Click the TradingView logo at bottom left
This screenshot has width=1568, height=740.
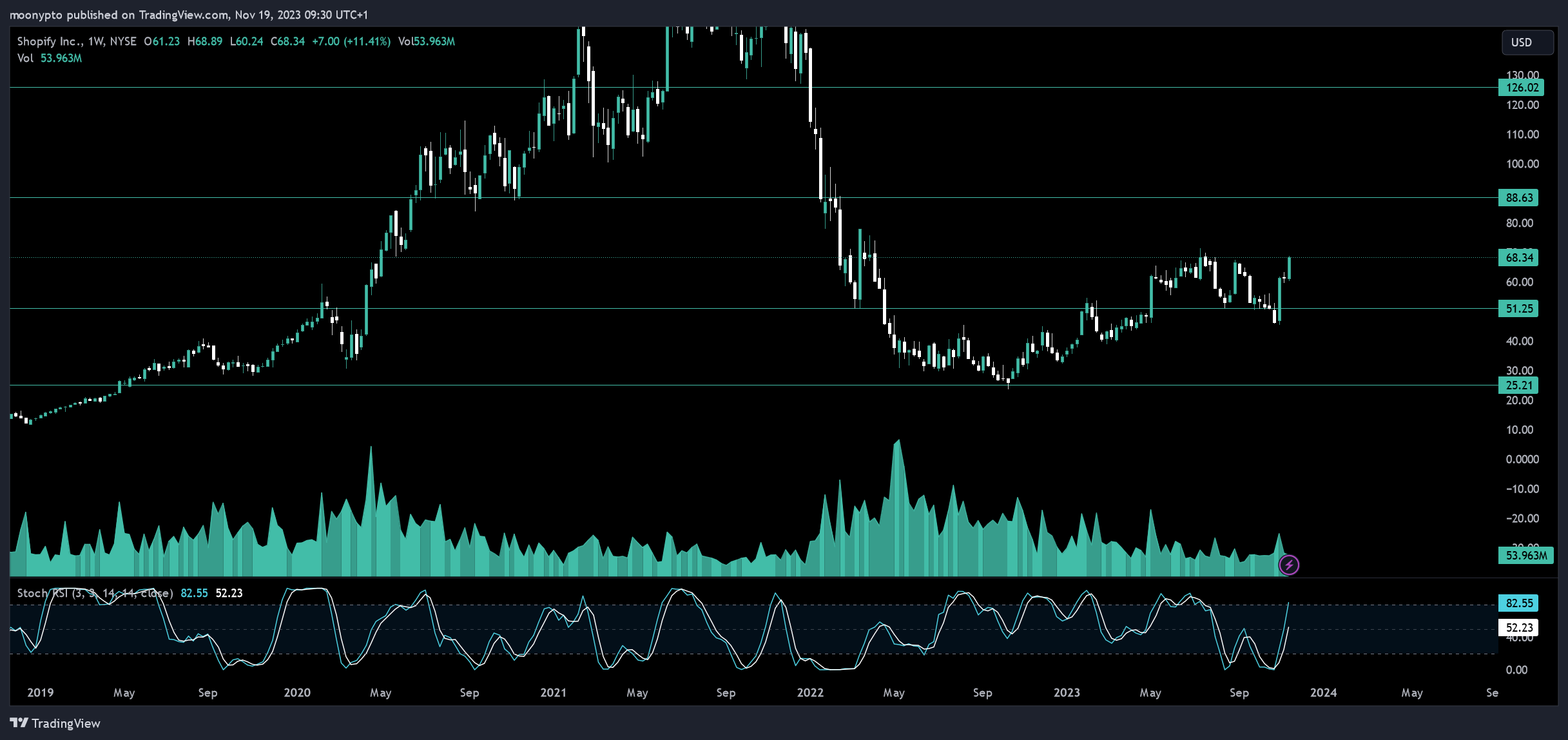coord(55,723)
